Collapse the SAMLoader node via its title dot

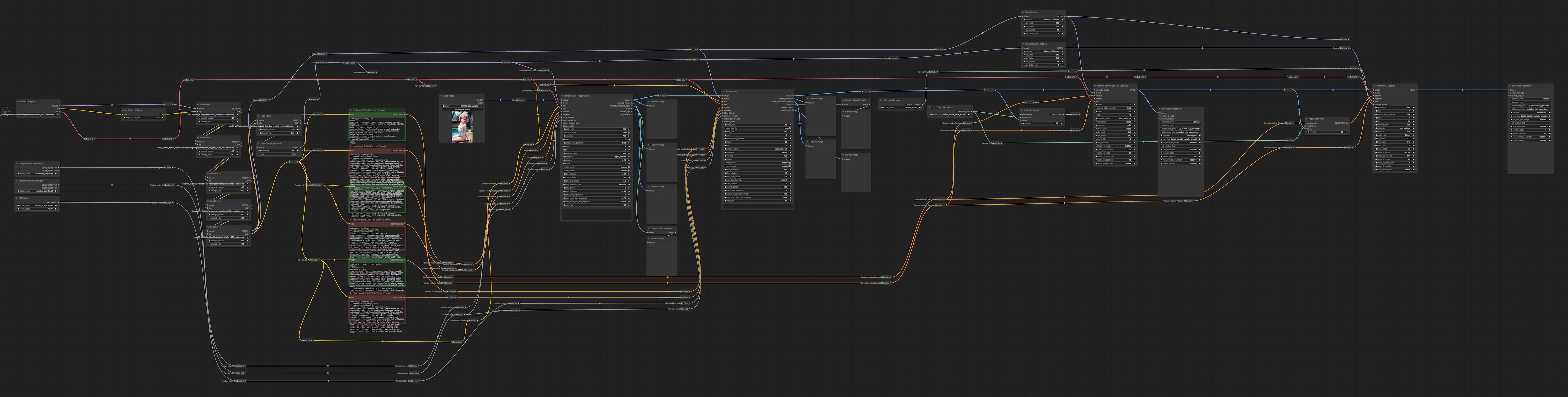(16, 198)
